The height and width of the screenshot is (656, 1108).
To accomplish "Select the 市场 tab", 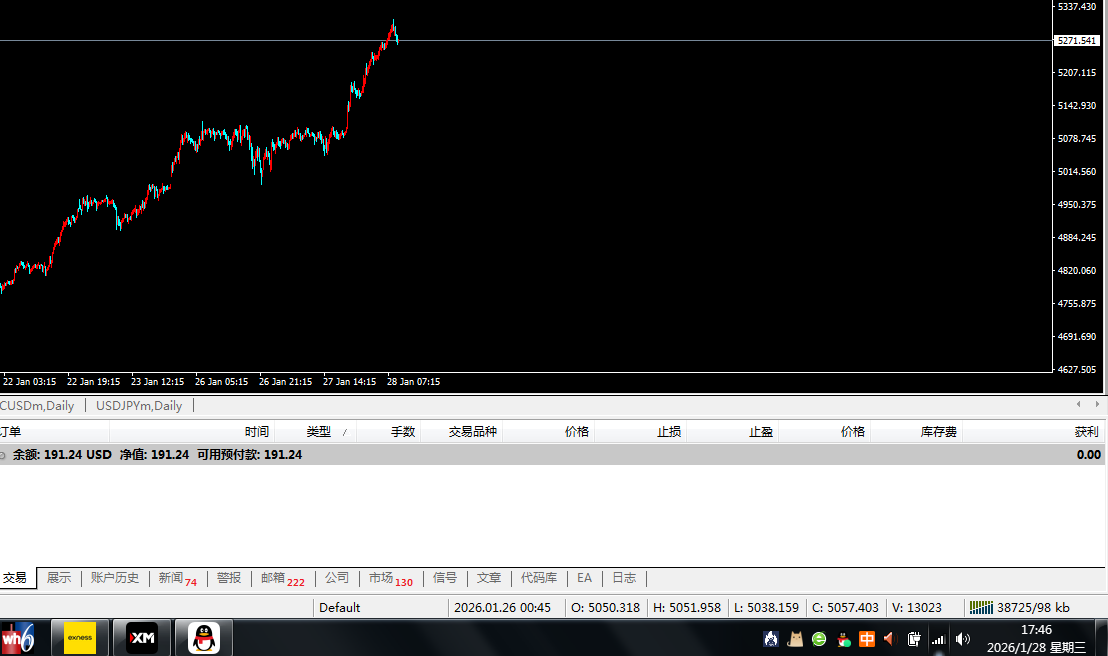I will coord(381,578).
